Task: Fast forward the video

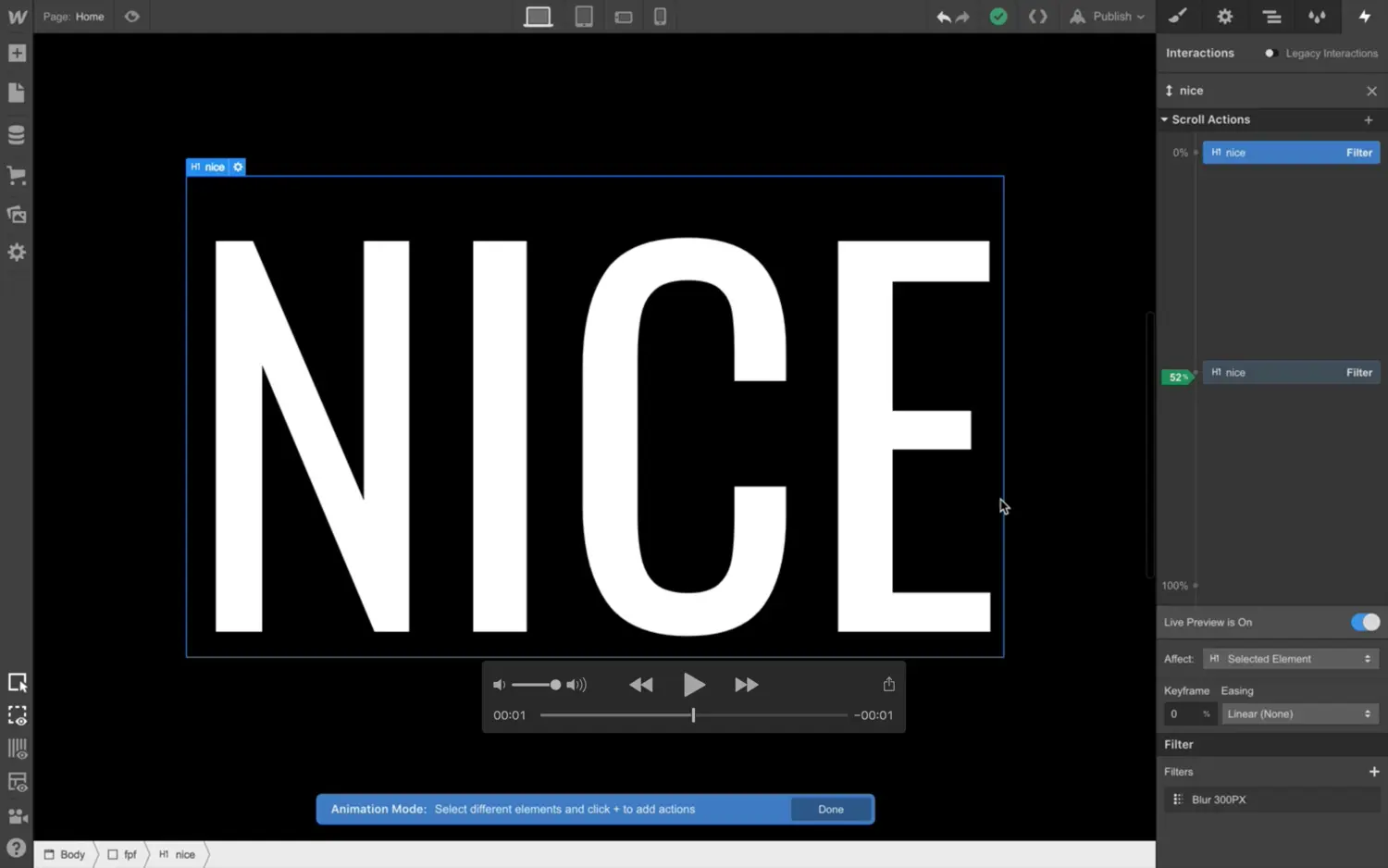Action: pyautogui.click(x=747, y=685)
